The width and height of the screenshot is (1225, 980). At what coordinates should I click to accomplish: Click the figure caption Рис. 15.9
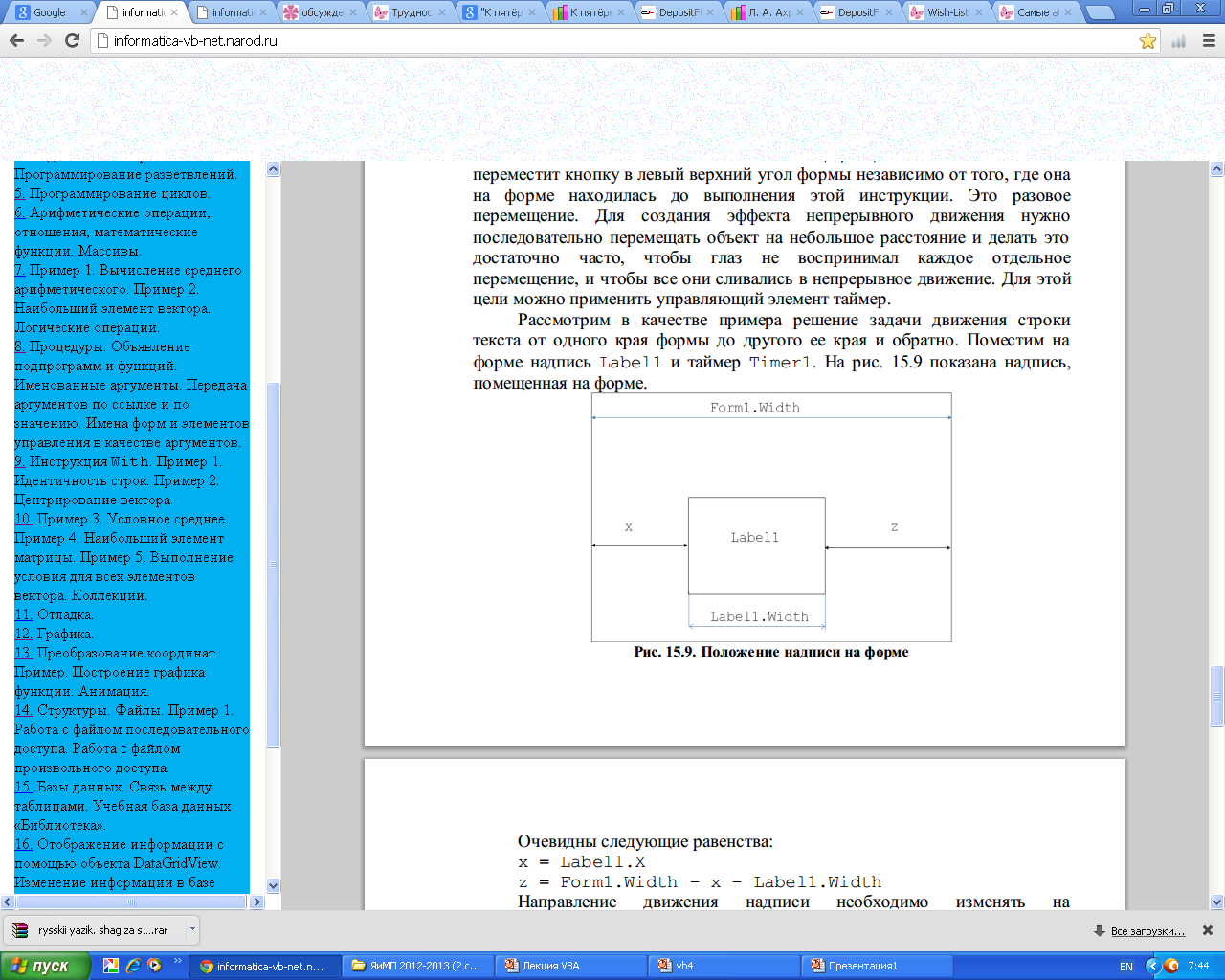pos(771,652)
